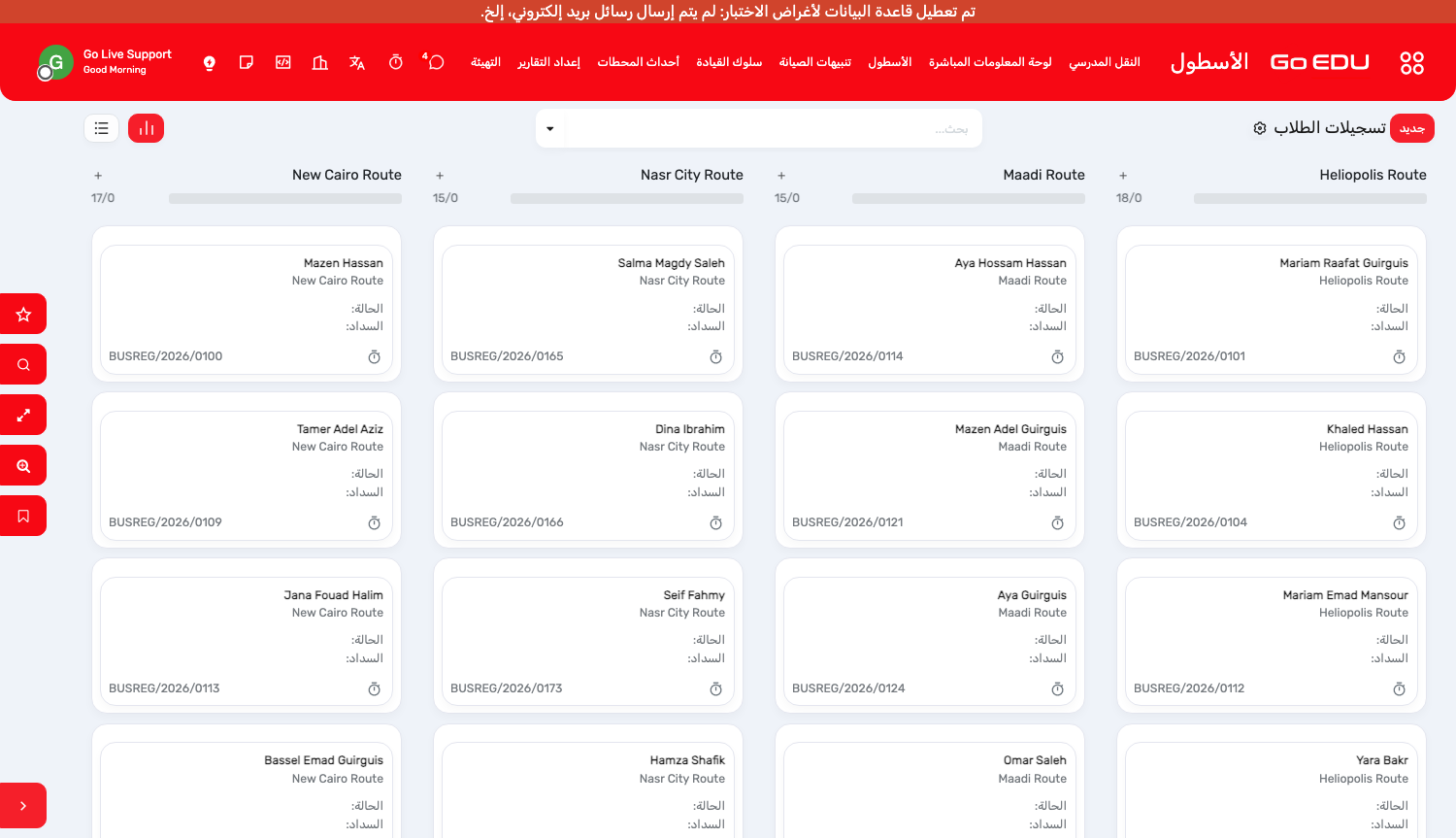This screenshot has width=1456, height=838.
Task: Switch to the kanban view
Action: [147, 128]
